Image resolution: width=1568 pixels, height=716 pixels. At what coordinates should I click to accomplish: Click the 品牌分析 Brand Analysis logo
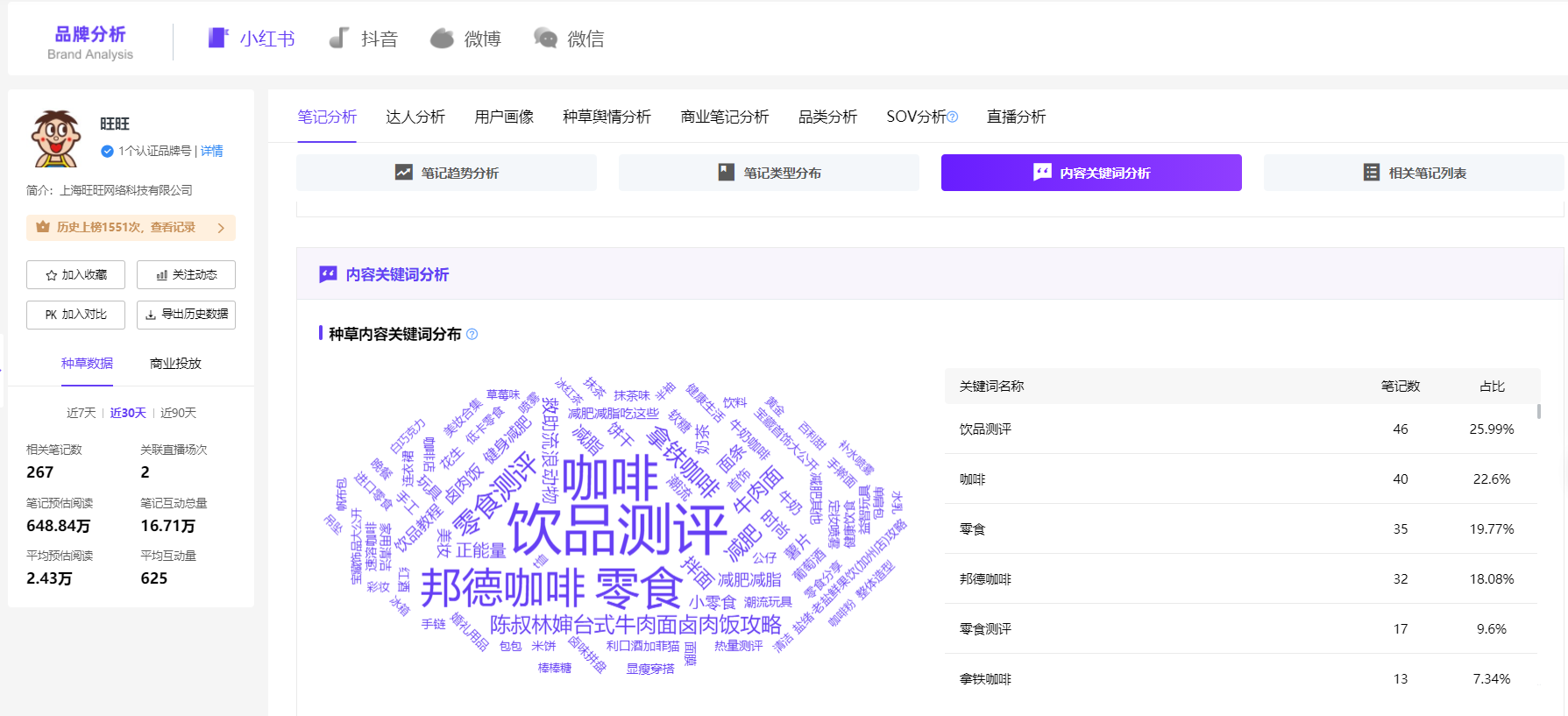click(x=90, y=42)
